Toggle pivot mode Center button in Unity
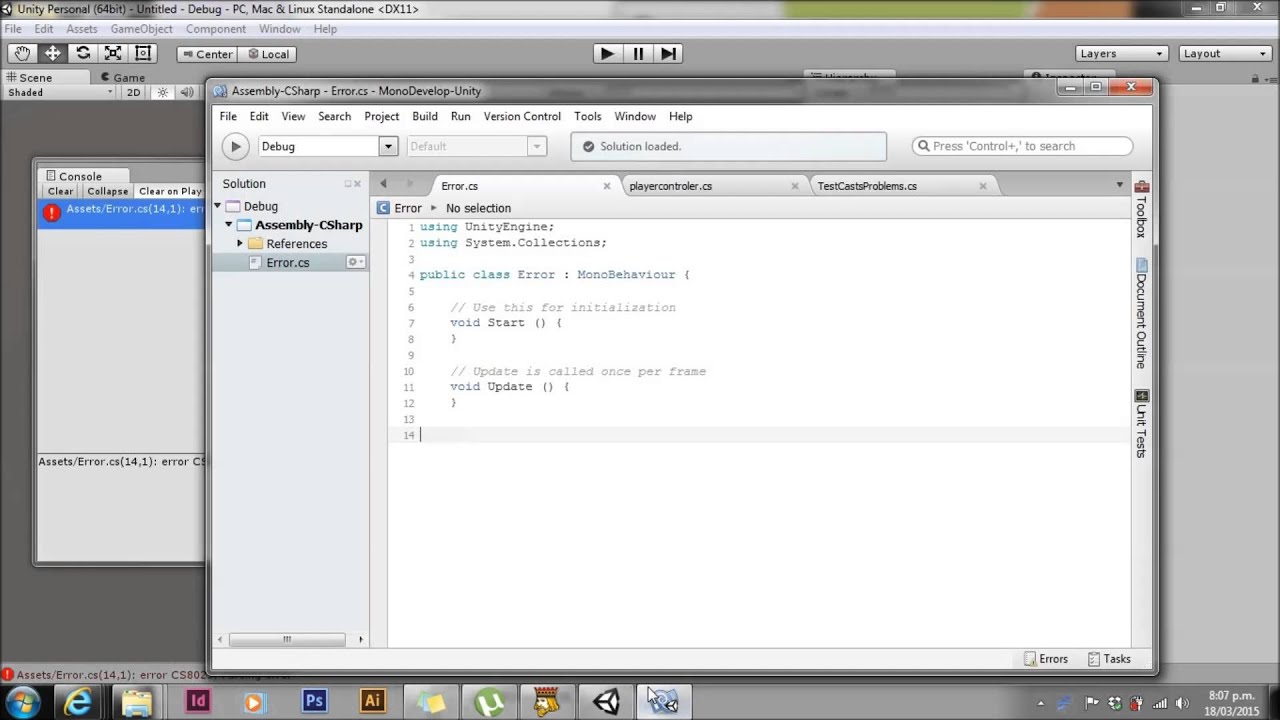Viewport: 1280px width, 720px height. tap(207, 54)
